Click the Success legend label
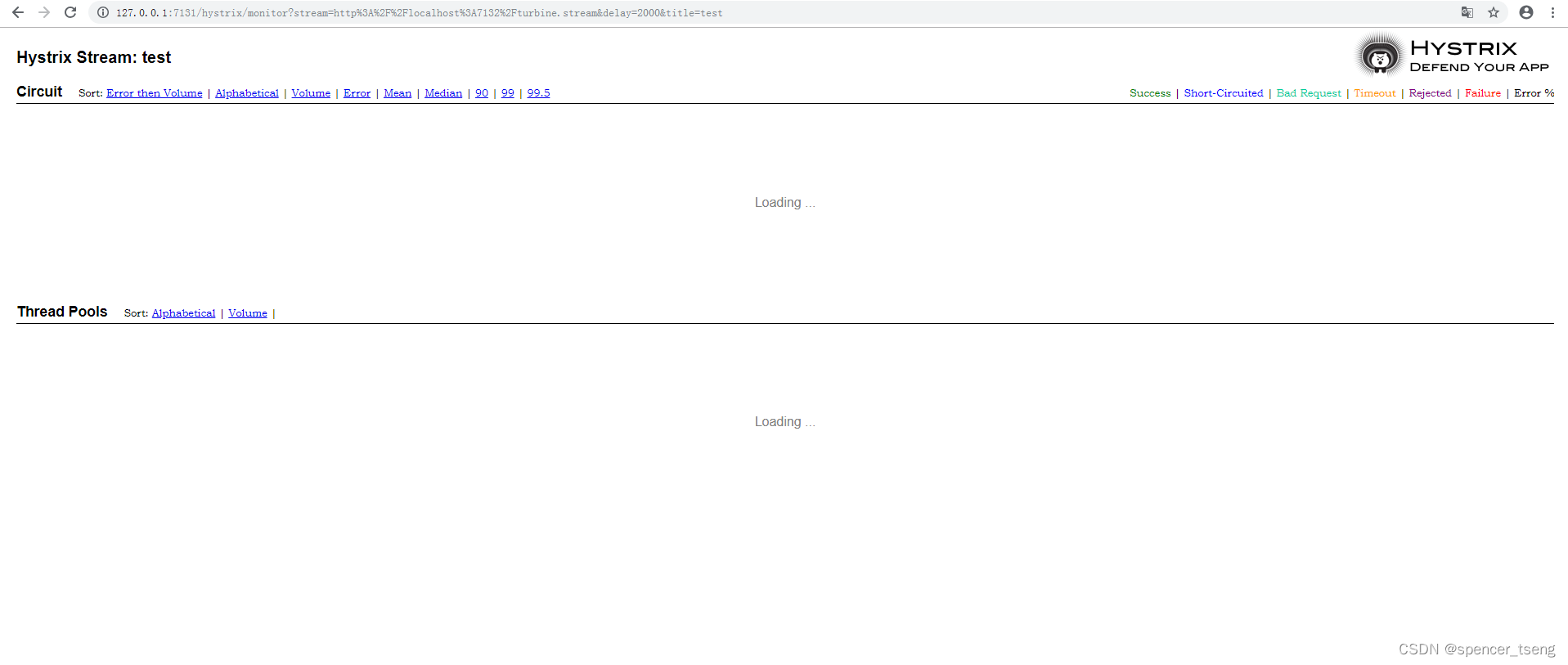The image size is (1568, 665). (1150, 93)
